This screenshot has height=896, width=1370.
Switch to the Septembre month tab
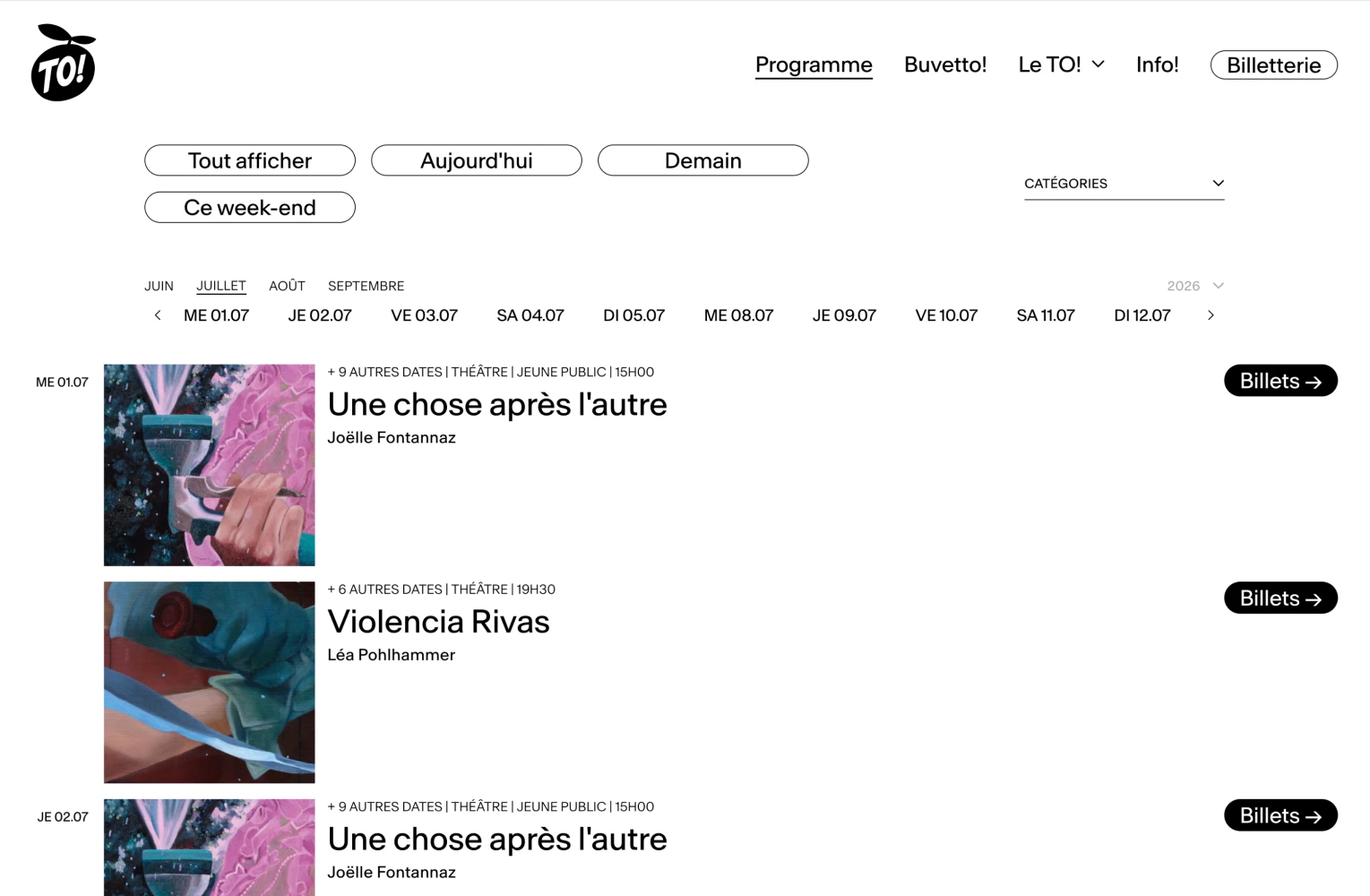pos(366,286)
